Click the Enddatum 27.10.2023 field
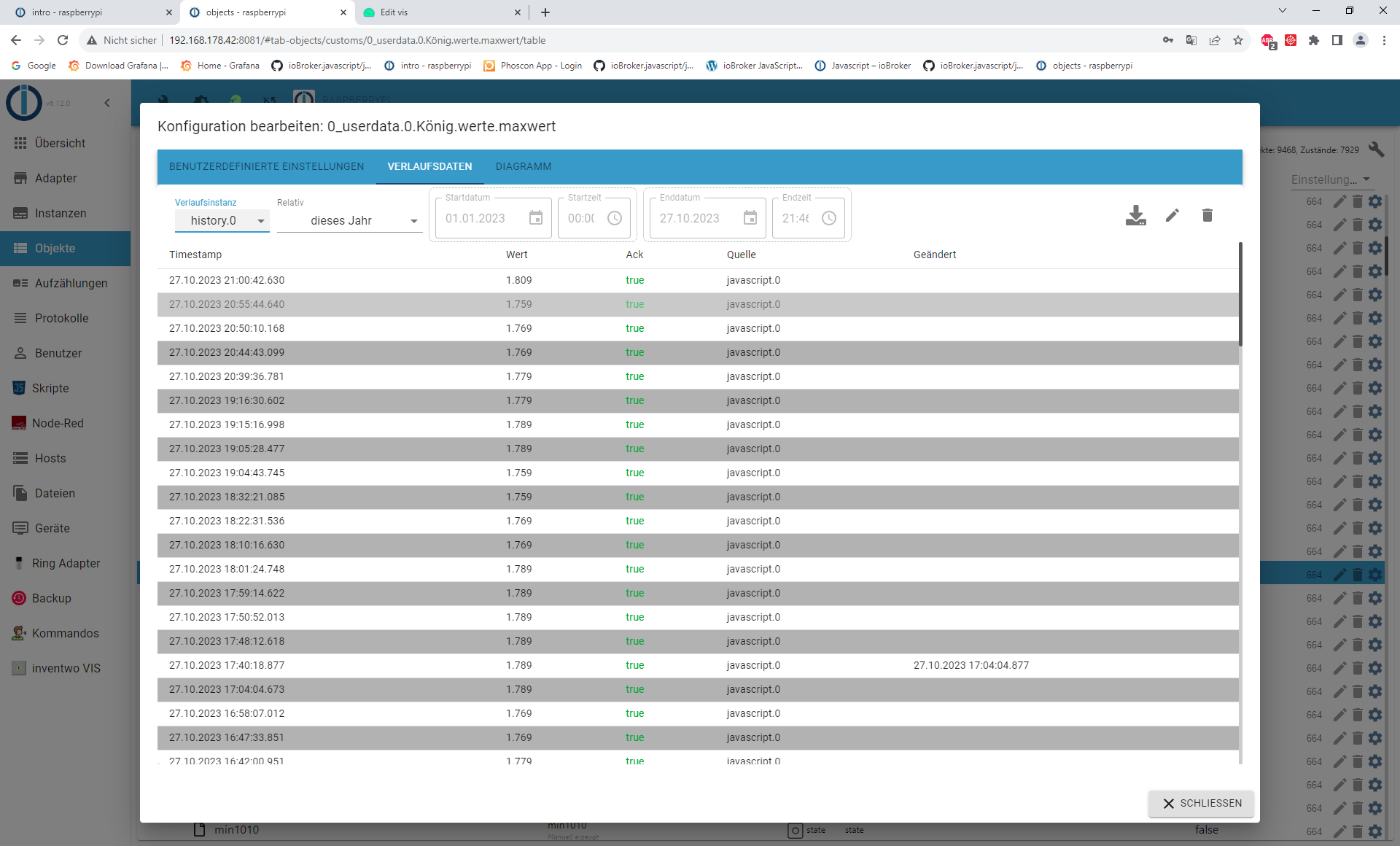Image resolution: width=1400 pixels, height=846 pixels. (x=708, y=218)
